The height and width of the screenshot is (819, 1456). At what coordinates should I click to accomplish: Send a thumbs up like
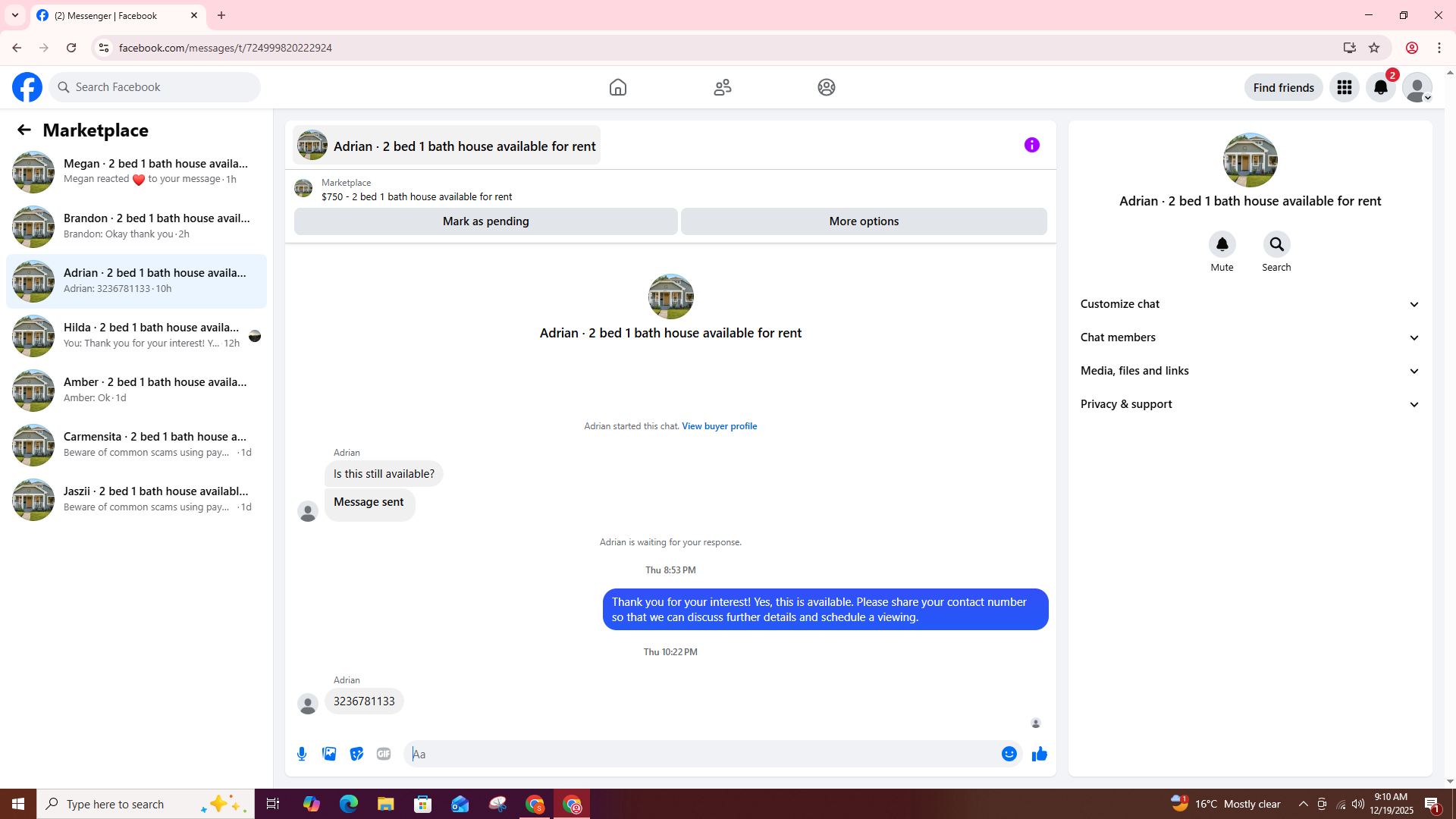1039,754
